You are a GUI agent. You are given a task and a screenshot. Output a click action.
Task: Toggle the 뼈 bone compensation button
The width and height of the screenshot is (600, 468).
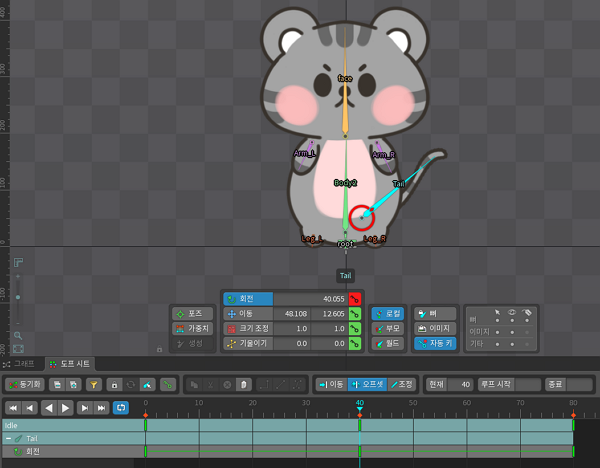pos(435,314)
